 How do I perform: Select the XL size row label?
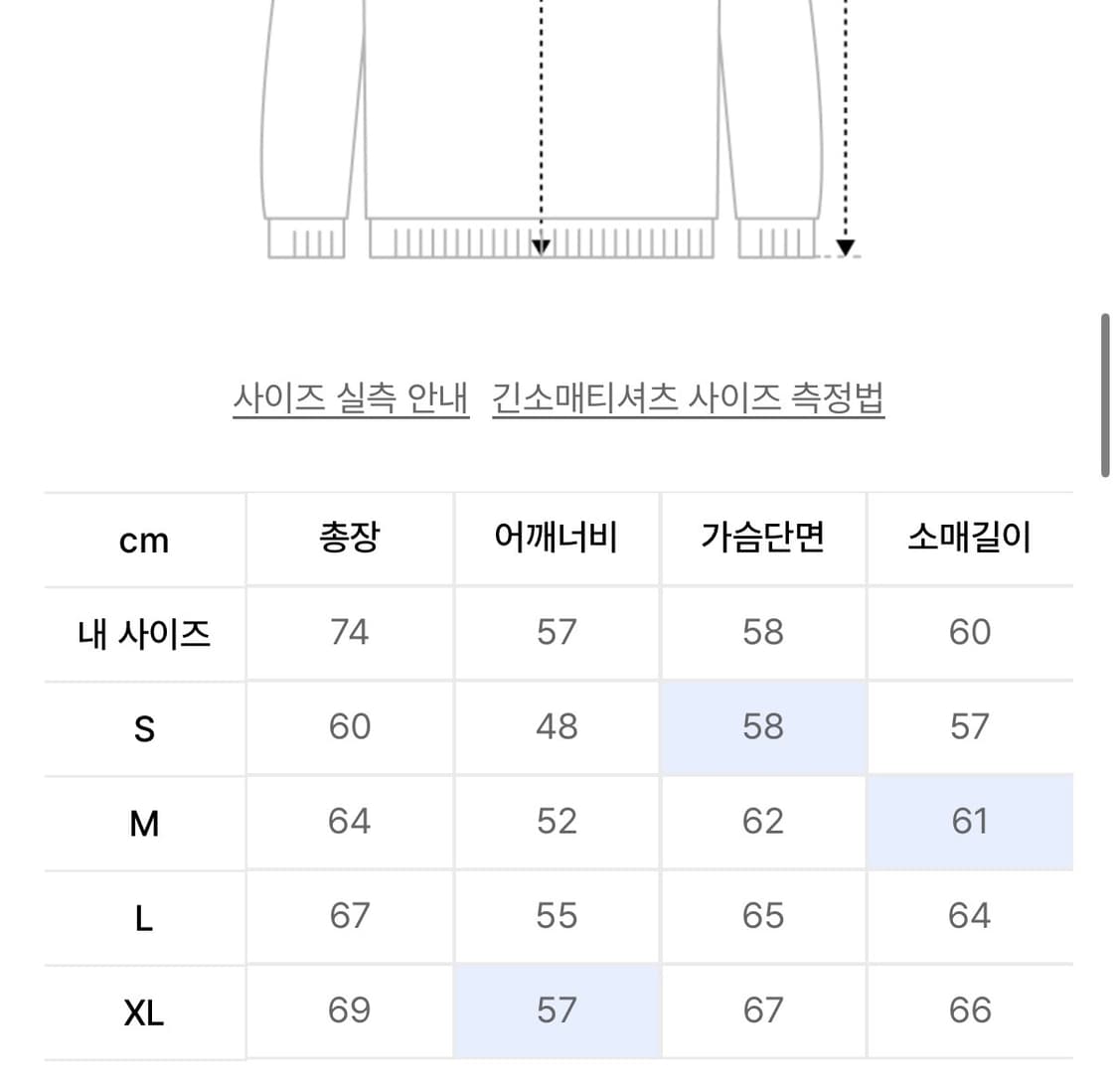[x=144, y=1011]
